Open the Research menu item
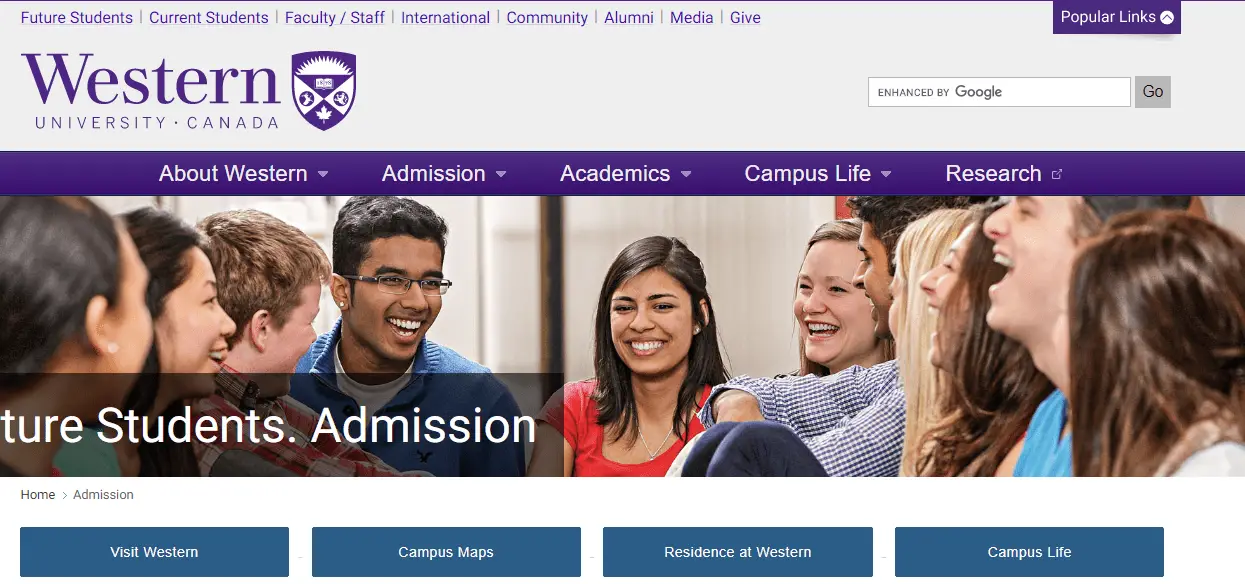 [x=993, y=174]
